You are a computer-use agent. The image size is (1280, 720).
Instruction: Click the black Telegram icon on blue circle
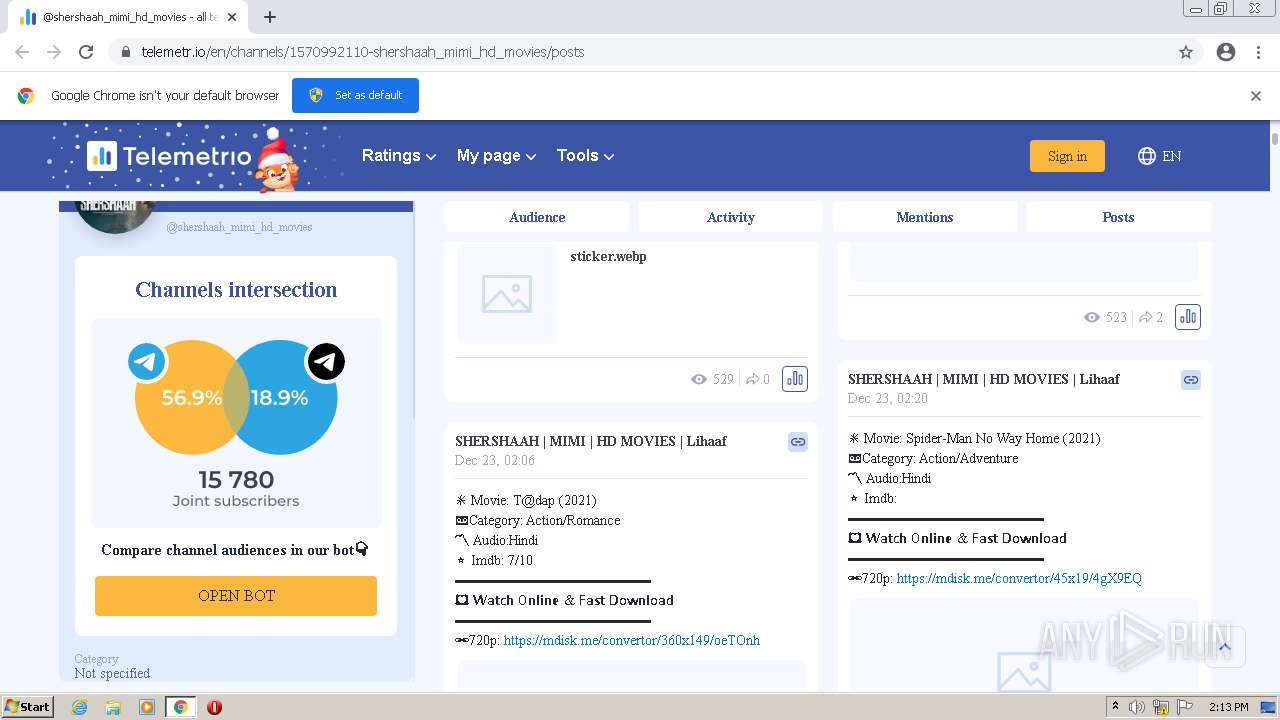click(326, 362)
